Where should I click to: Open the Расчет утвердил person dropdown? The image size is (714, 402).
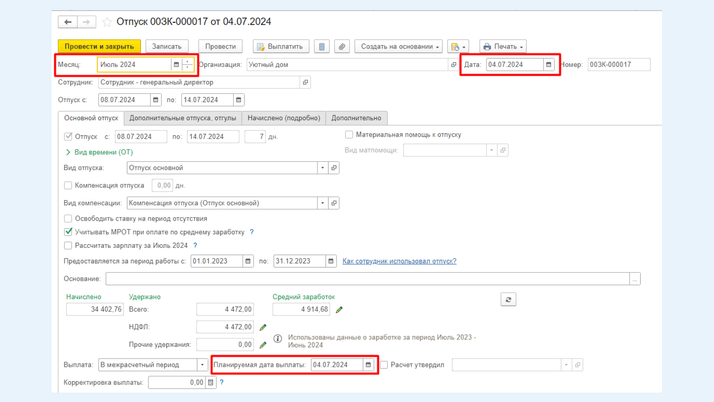click(566, 365)
